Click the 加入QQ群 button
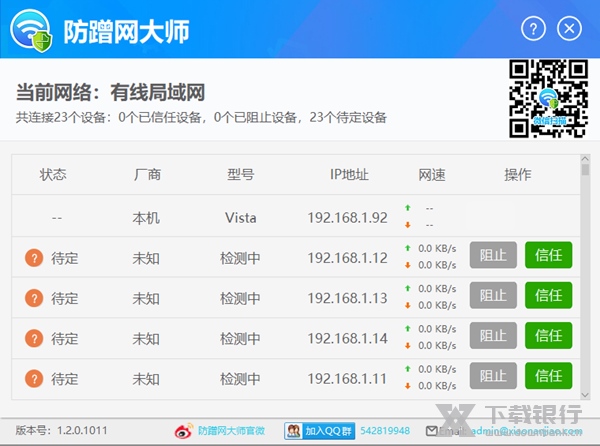 tap(320, 431)
